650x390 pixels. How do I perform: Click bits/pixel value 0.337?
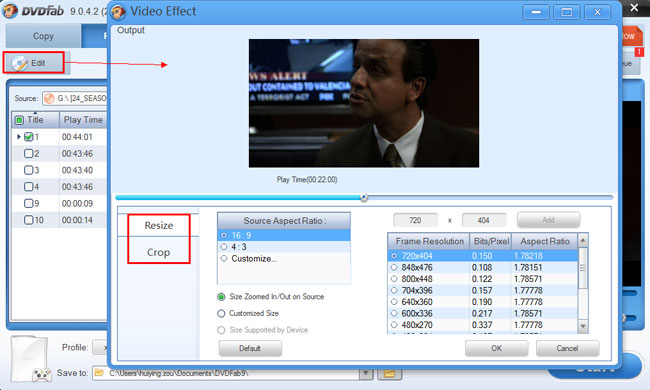482,325
